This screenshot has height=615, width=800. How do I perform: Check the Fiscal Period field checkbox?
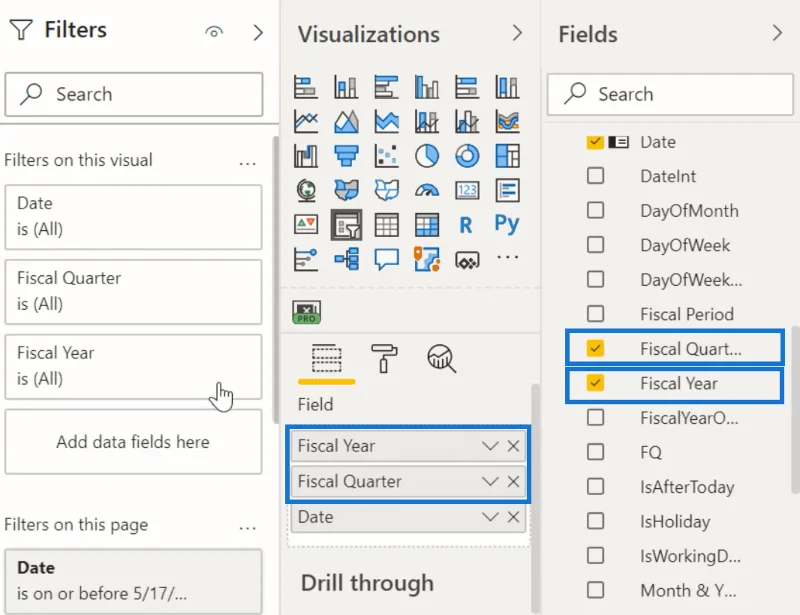(x=595, y=313)
